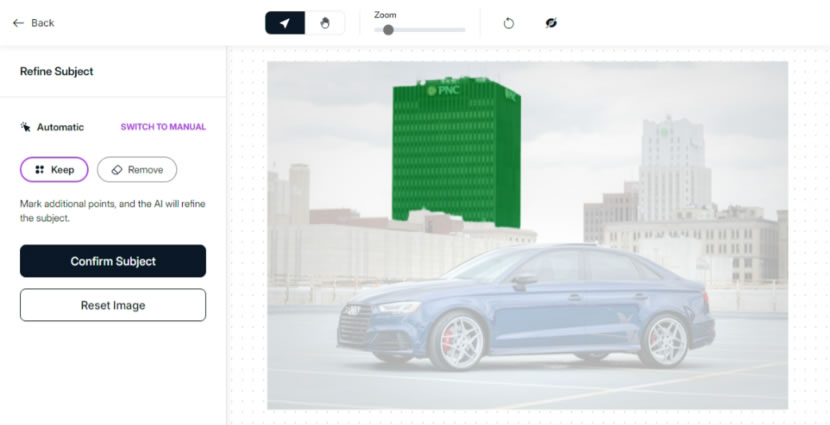This screenshot has height=425, width=830.
Task: Click the Confirm Subject button
Action: pos(113,261)
